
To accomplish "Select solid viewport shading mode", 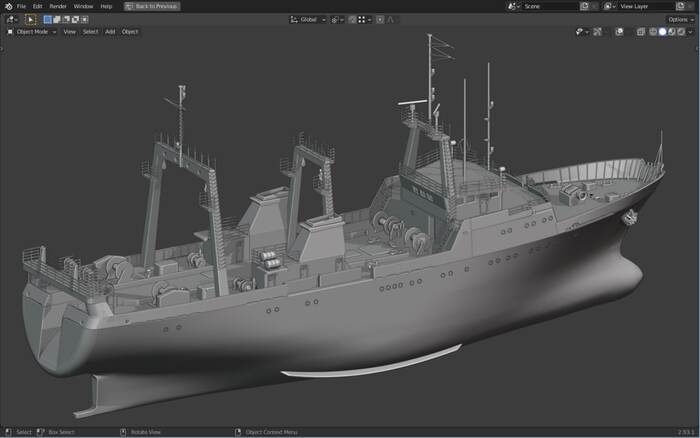I will [x=662, y=32].
